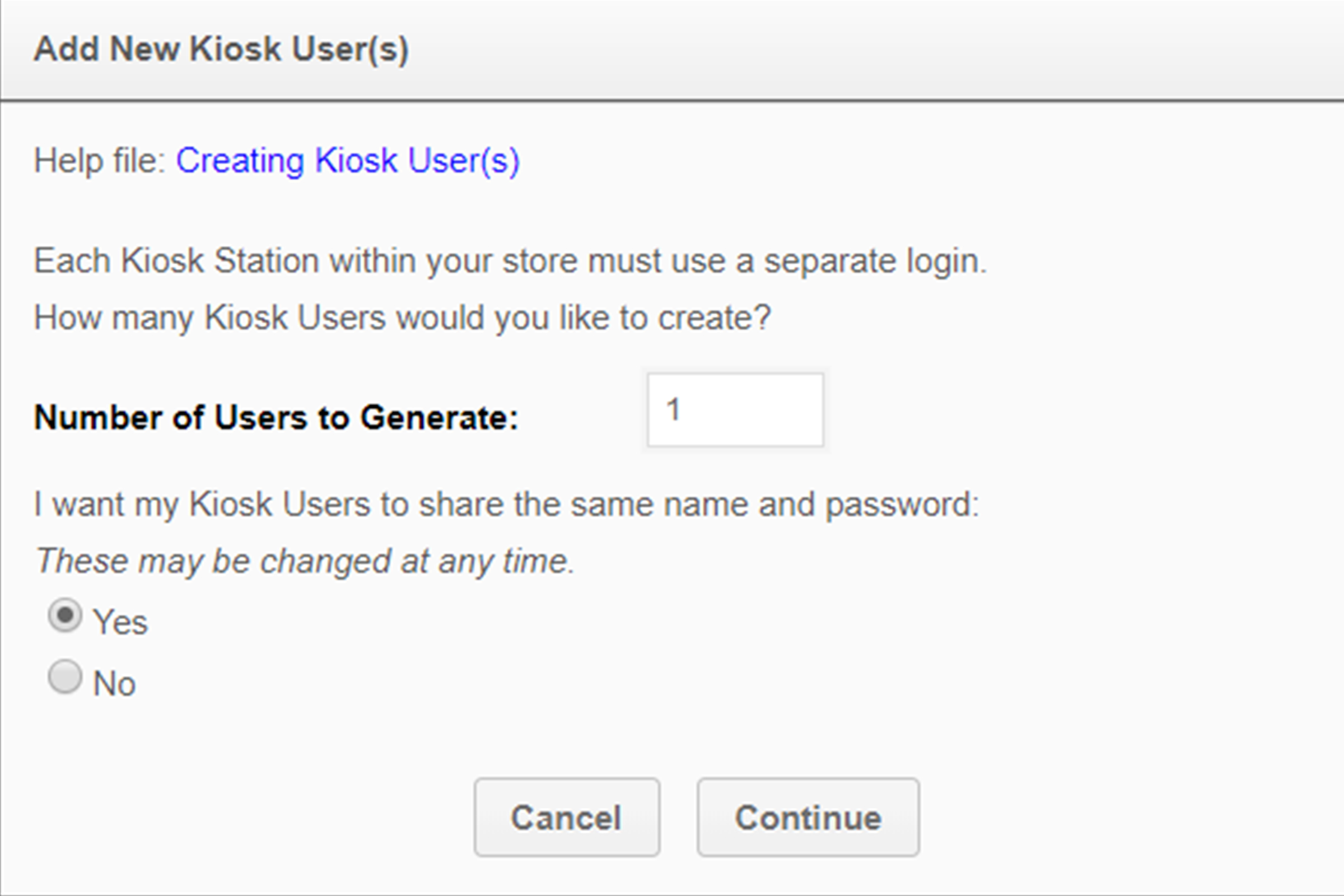Image resolution: width=1344 pixels, height=896 pixels.
Task: Click the No label text
Action: click(115, 682)
